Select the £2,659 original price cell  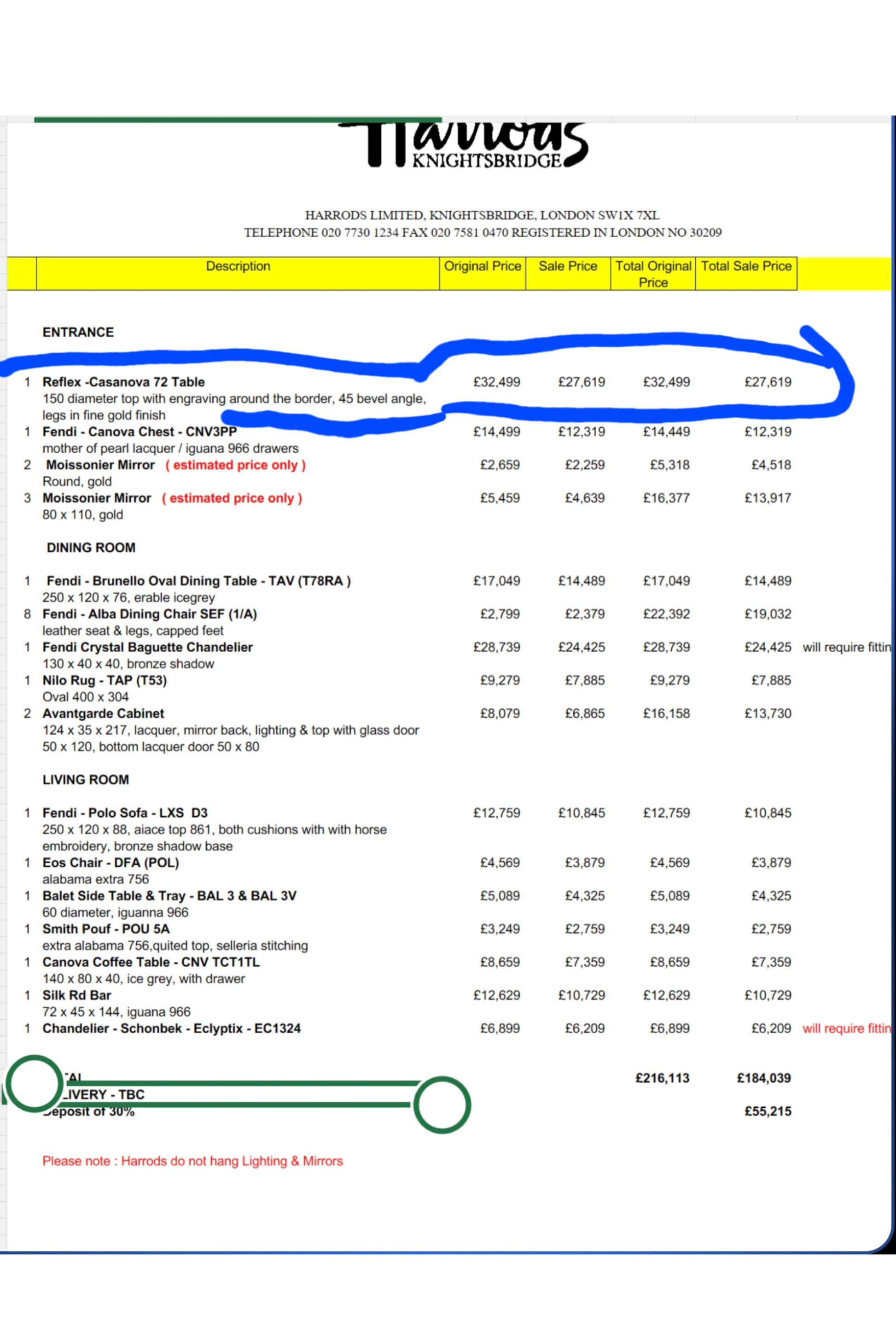coord(500,465)
